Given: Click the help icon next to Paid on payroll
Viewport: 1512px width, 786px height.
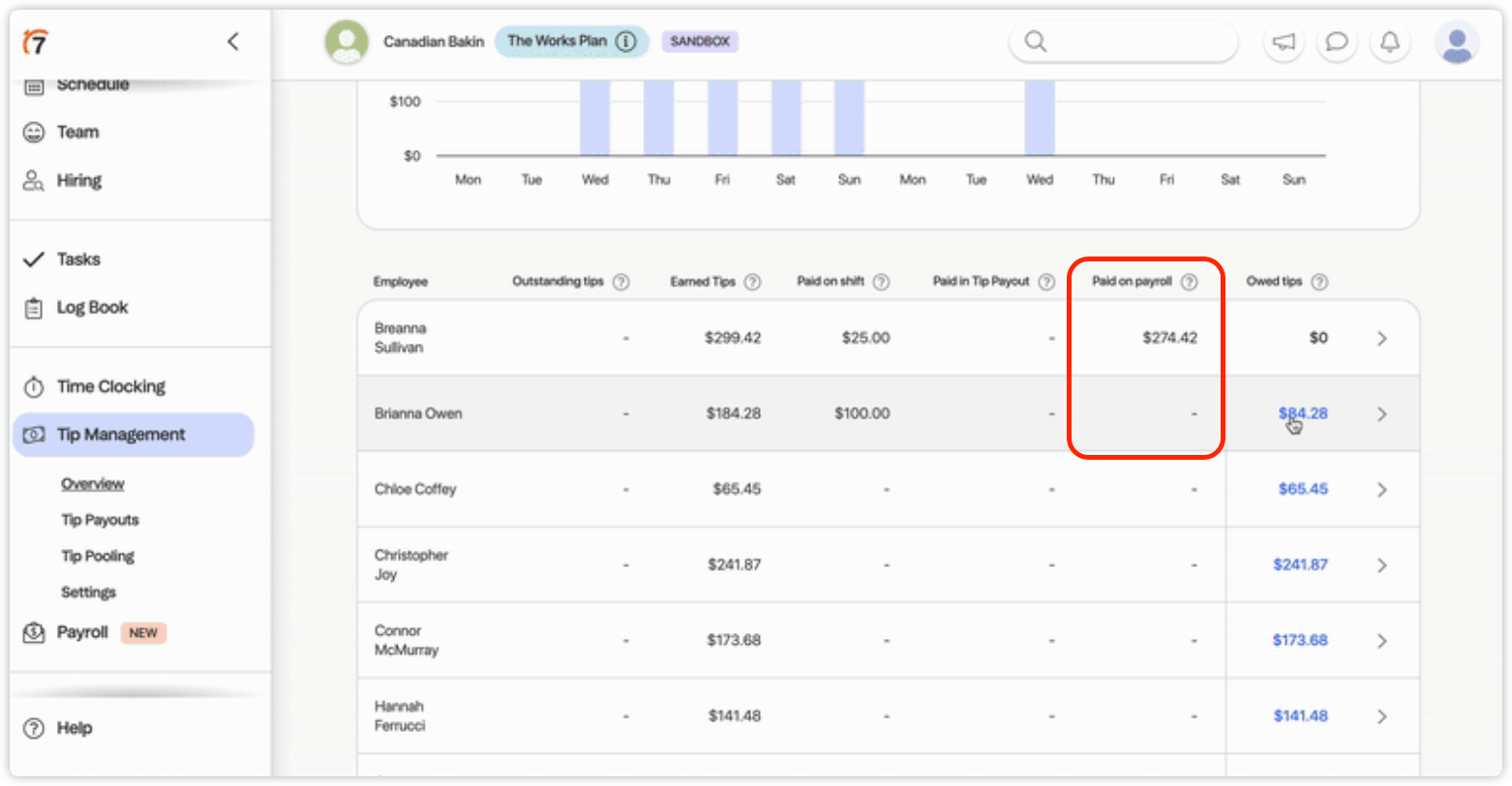Looking at the screenshot, I should pos(1190,282).
